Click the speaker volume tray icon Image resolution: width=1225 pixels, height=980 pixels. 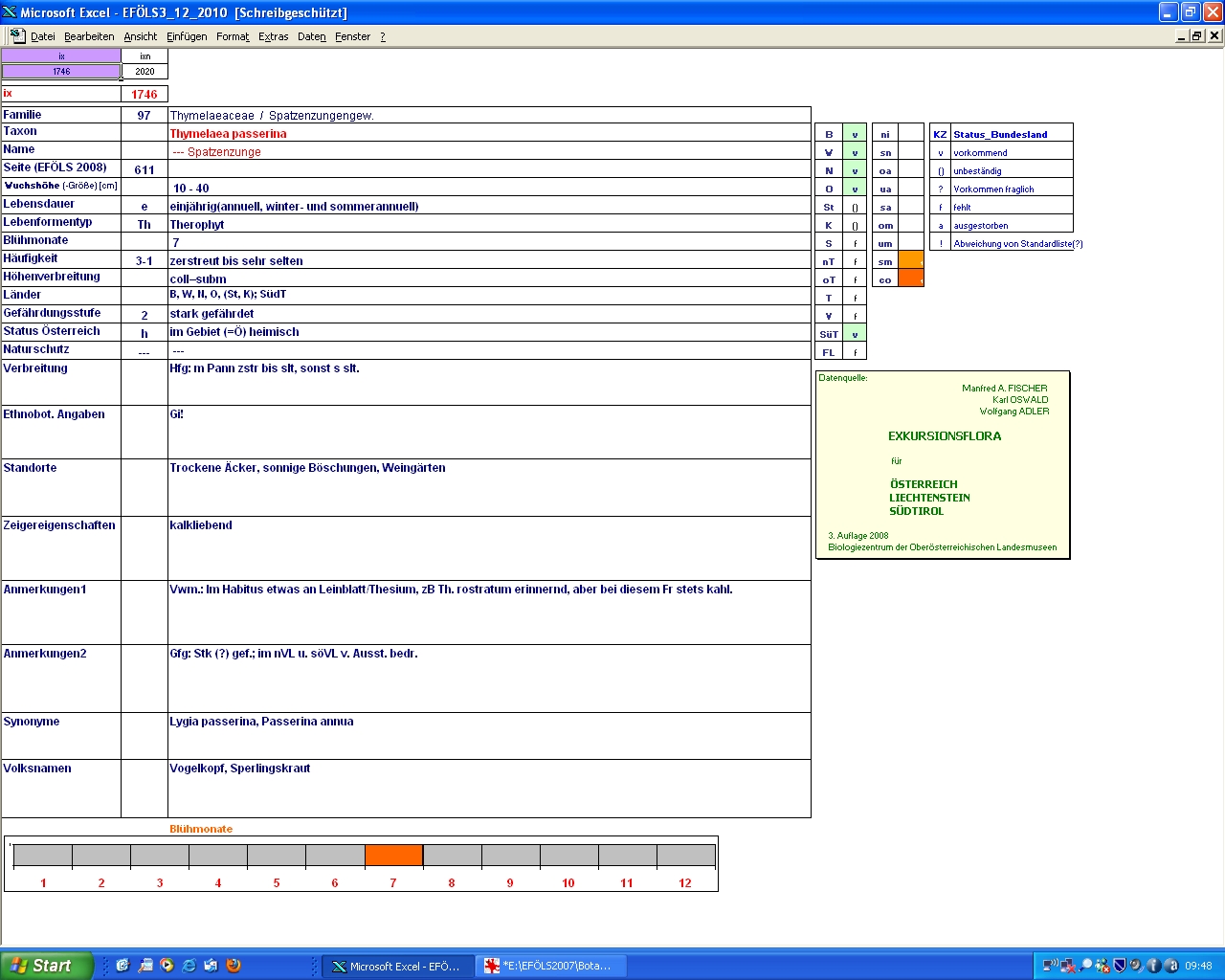click(x=1136, y=966)
